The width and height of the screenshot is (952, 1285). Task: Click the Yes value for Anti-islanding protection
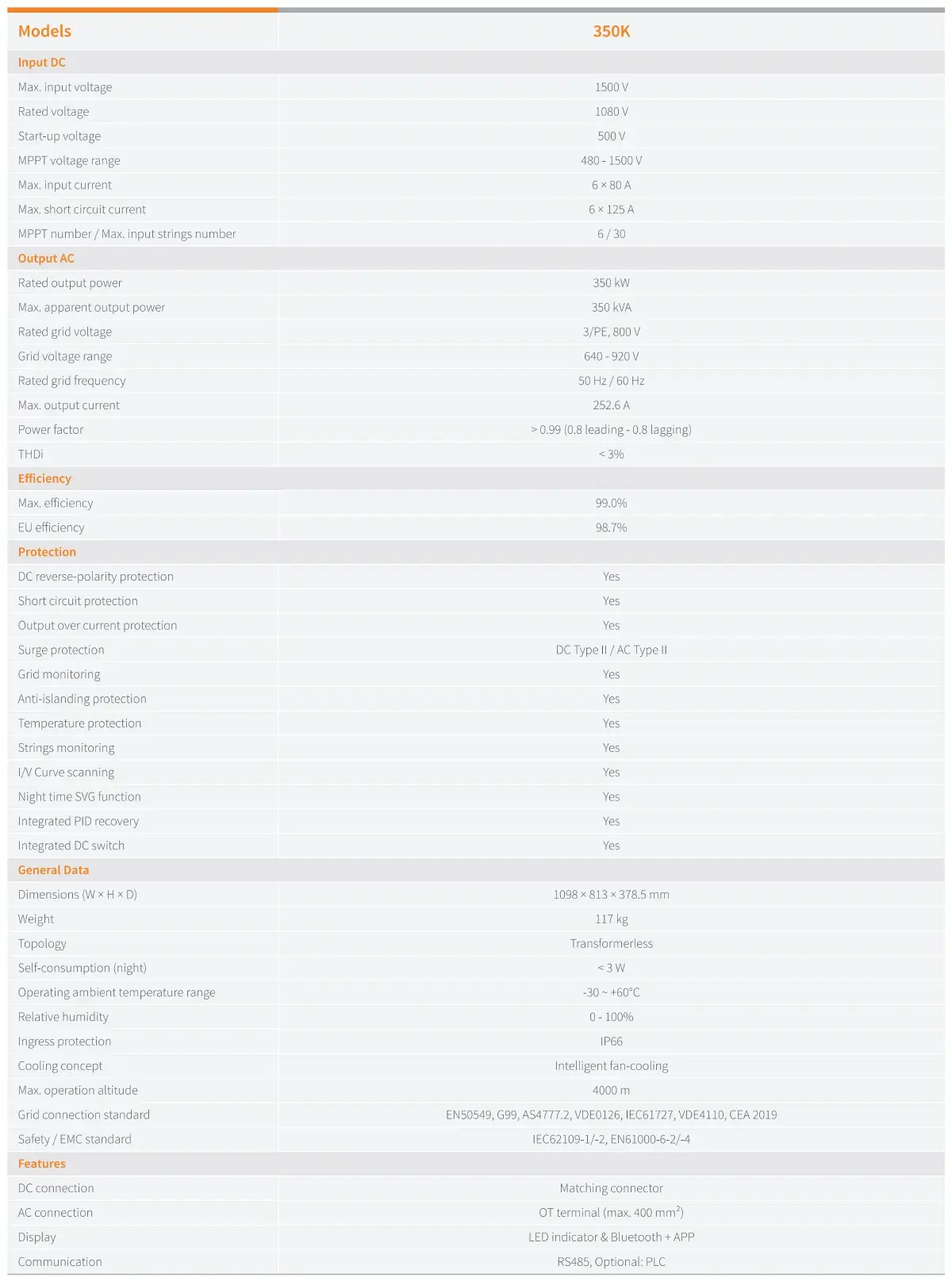tap(611, 698)
